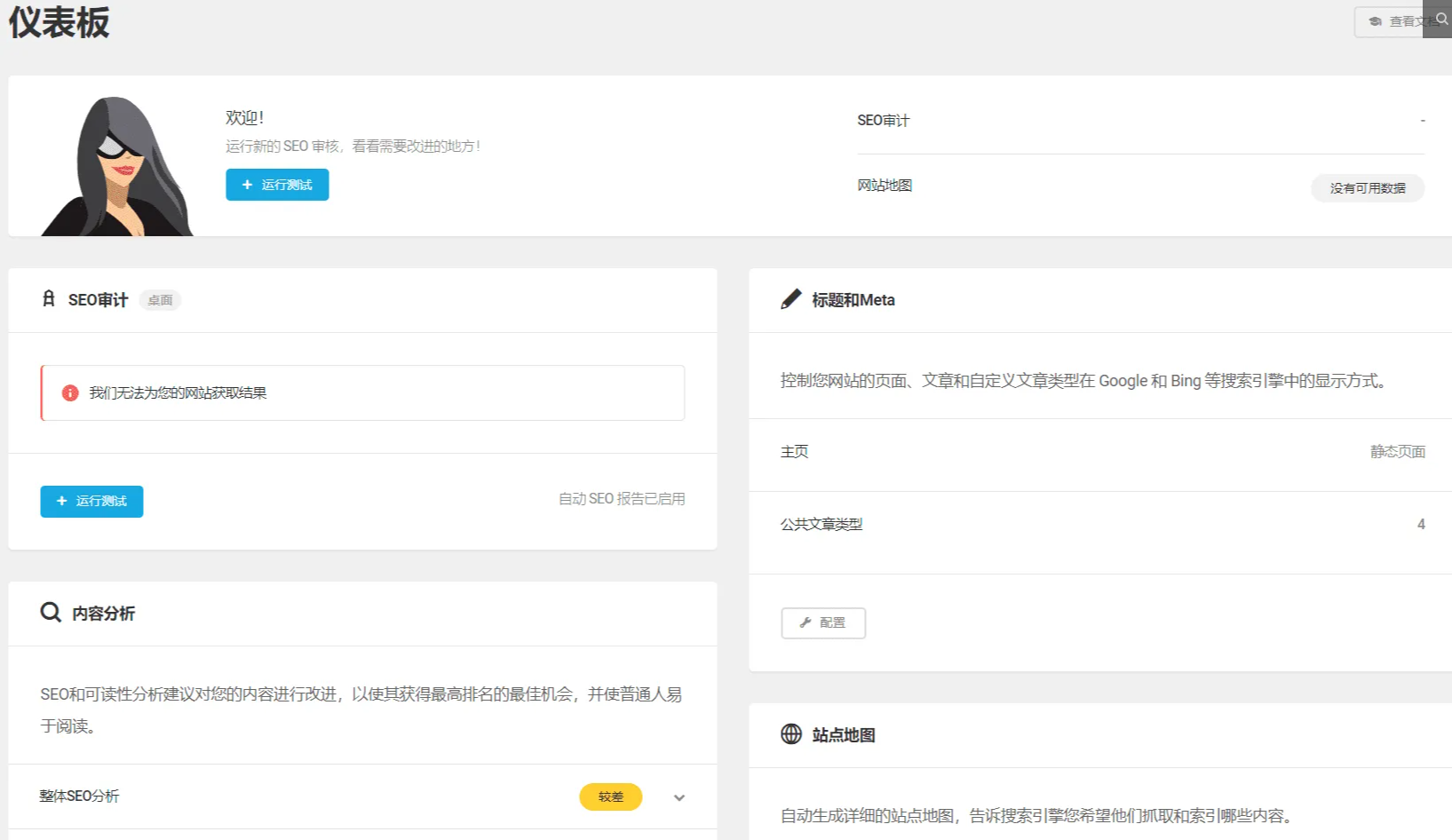Click the globe icon beside 站点地图
This screenshot has height=840, width=1452.
[x=791, y=733]
